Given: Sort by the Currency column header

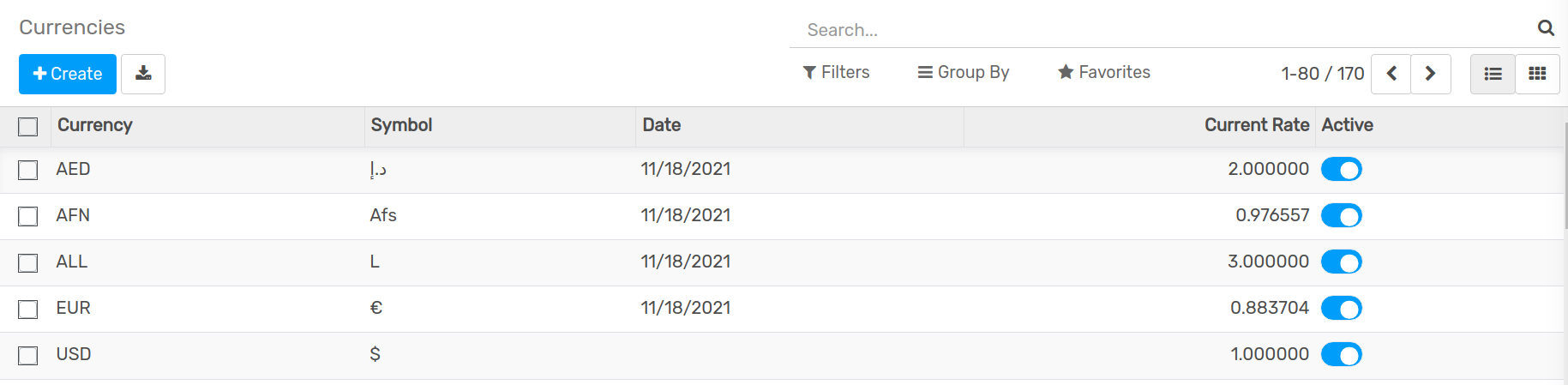Looking at the screenshot, I should coord(95,125).
